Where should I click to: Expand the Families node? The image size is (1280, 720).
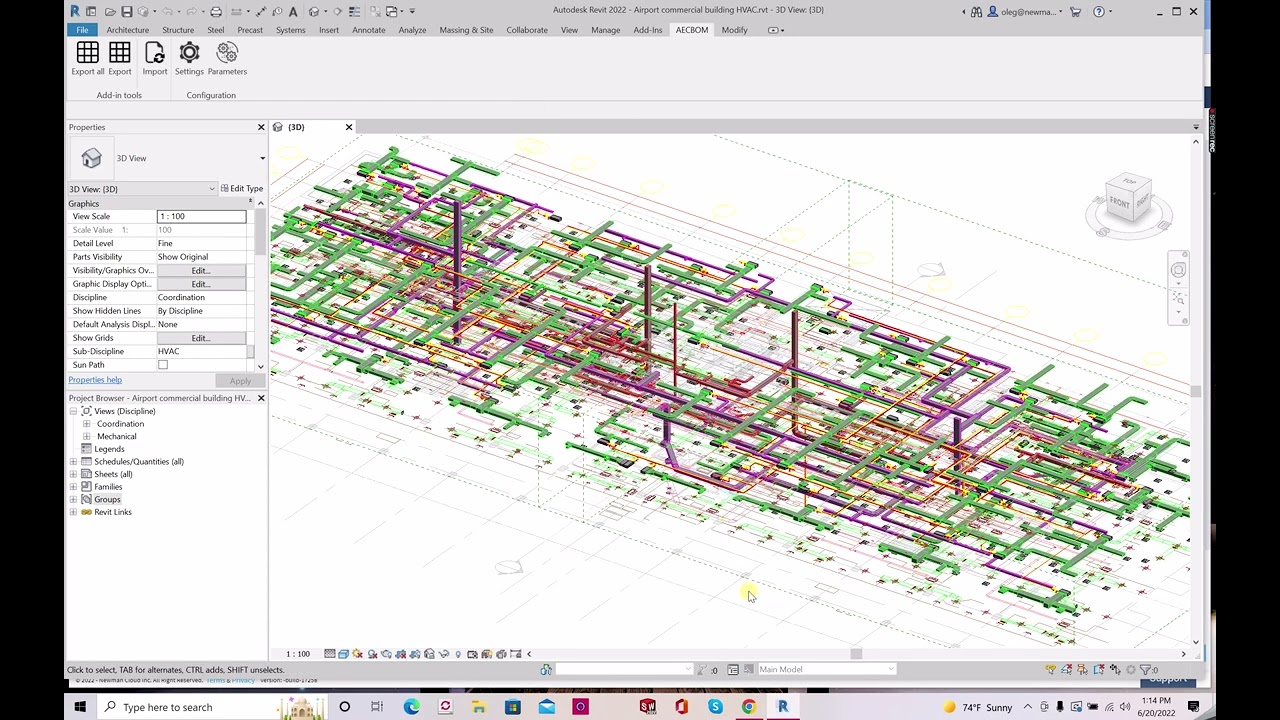pyautogui.click(x=73, y=487)
